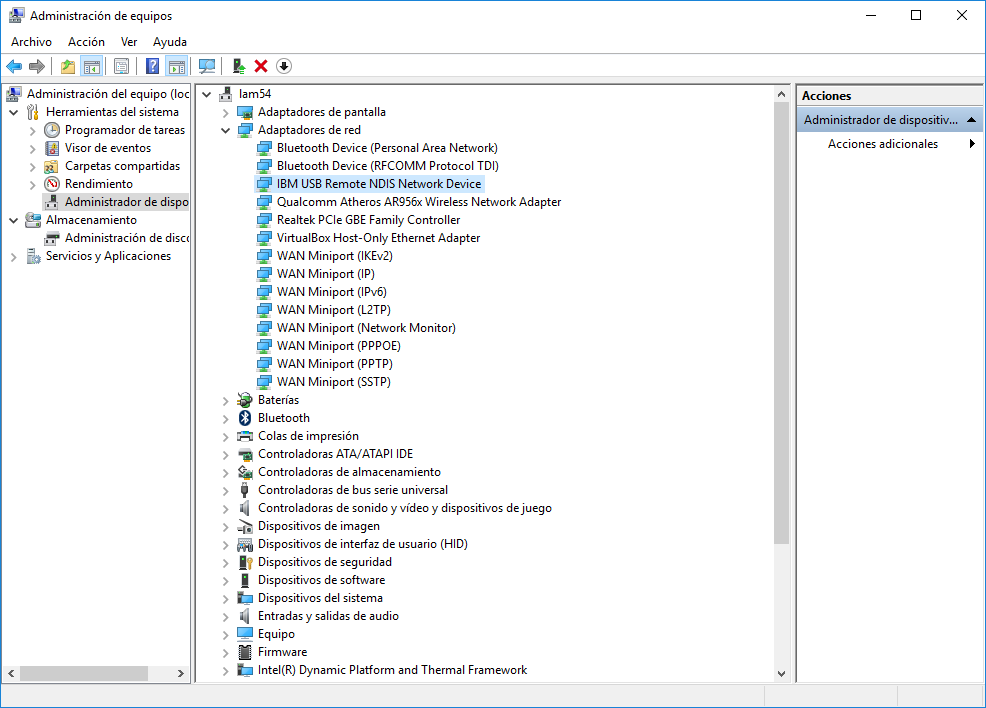The width and height of the screenshot is (986, 708).
Task: Open the Ayuda menu
Action: click(x=170, y=42)
